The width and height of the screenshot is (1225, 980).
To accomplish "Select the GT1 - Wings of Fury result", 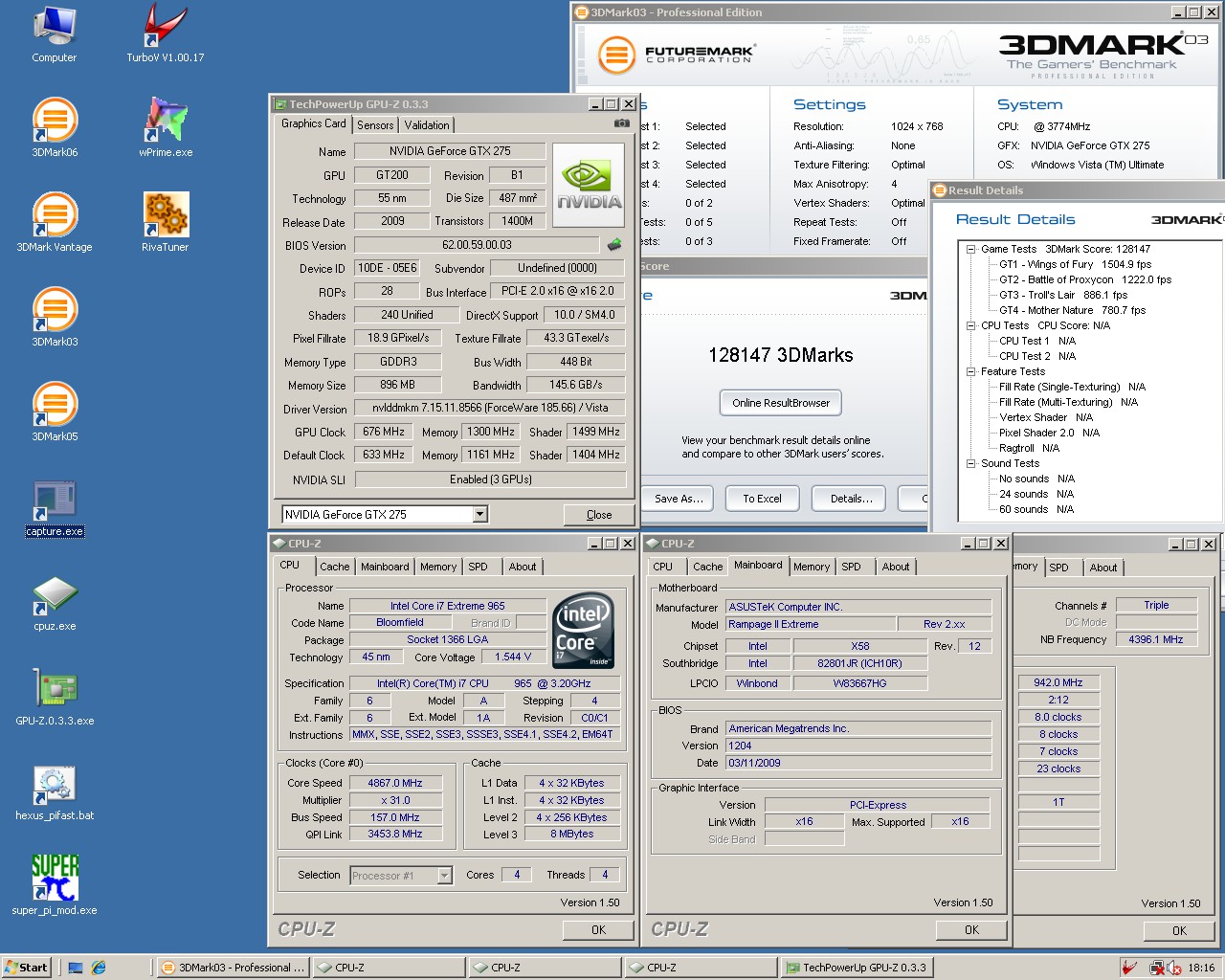I will click(1075, 264).
